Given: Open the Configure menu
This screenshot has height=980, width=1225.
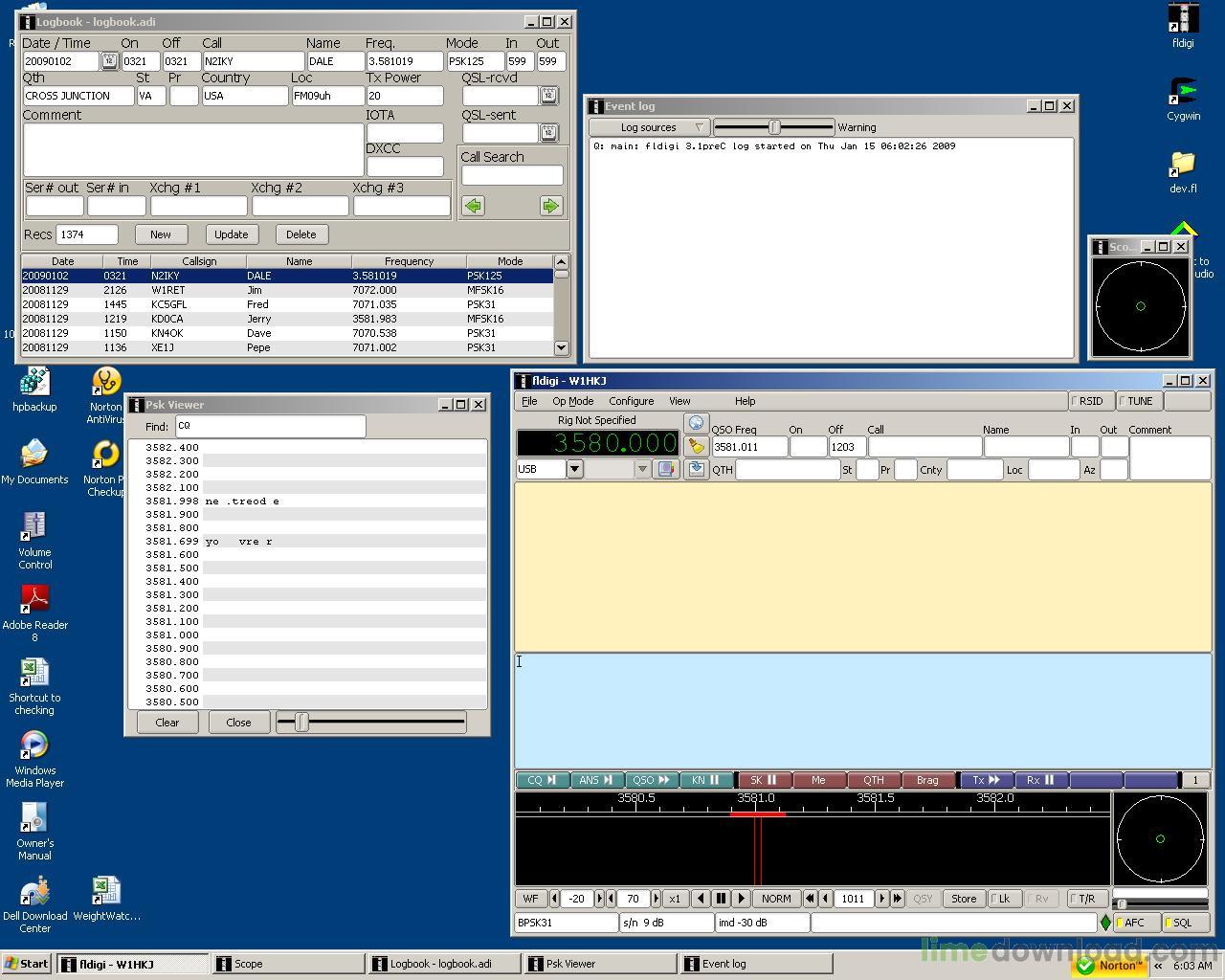Looking at the screenshot, I should pyautogui.click(x=632, y=401).
